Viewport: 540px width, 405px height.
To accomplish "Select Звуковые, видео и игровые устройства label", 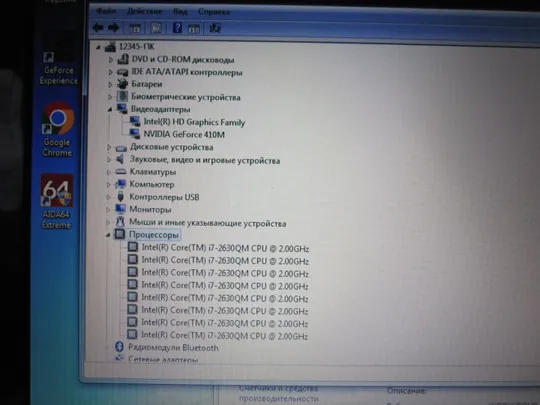I will click(205, 160).
